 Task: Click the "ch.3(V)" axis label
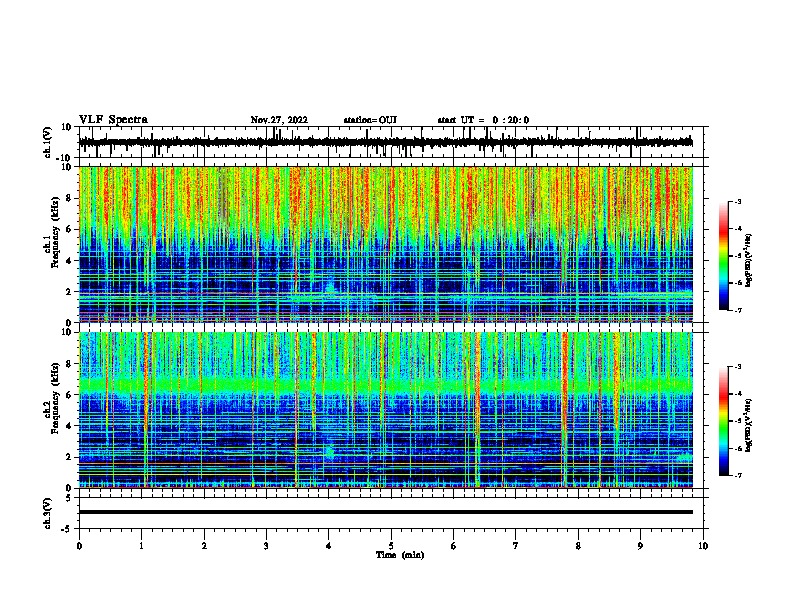[x=48, y=513]
